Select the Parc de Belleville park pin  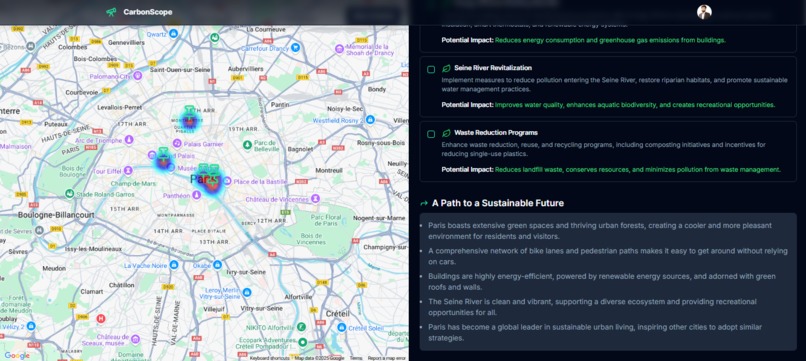coord(247,145)
